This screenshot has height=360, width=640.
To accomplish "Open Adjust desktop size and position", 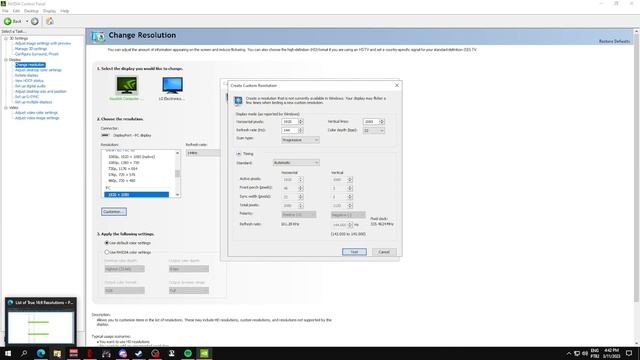I will click(x=40, y=91).
